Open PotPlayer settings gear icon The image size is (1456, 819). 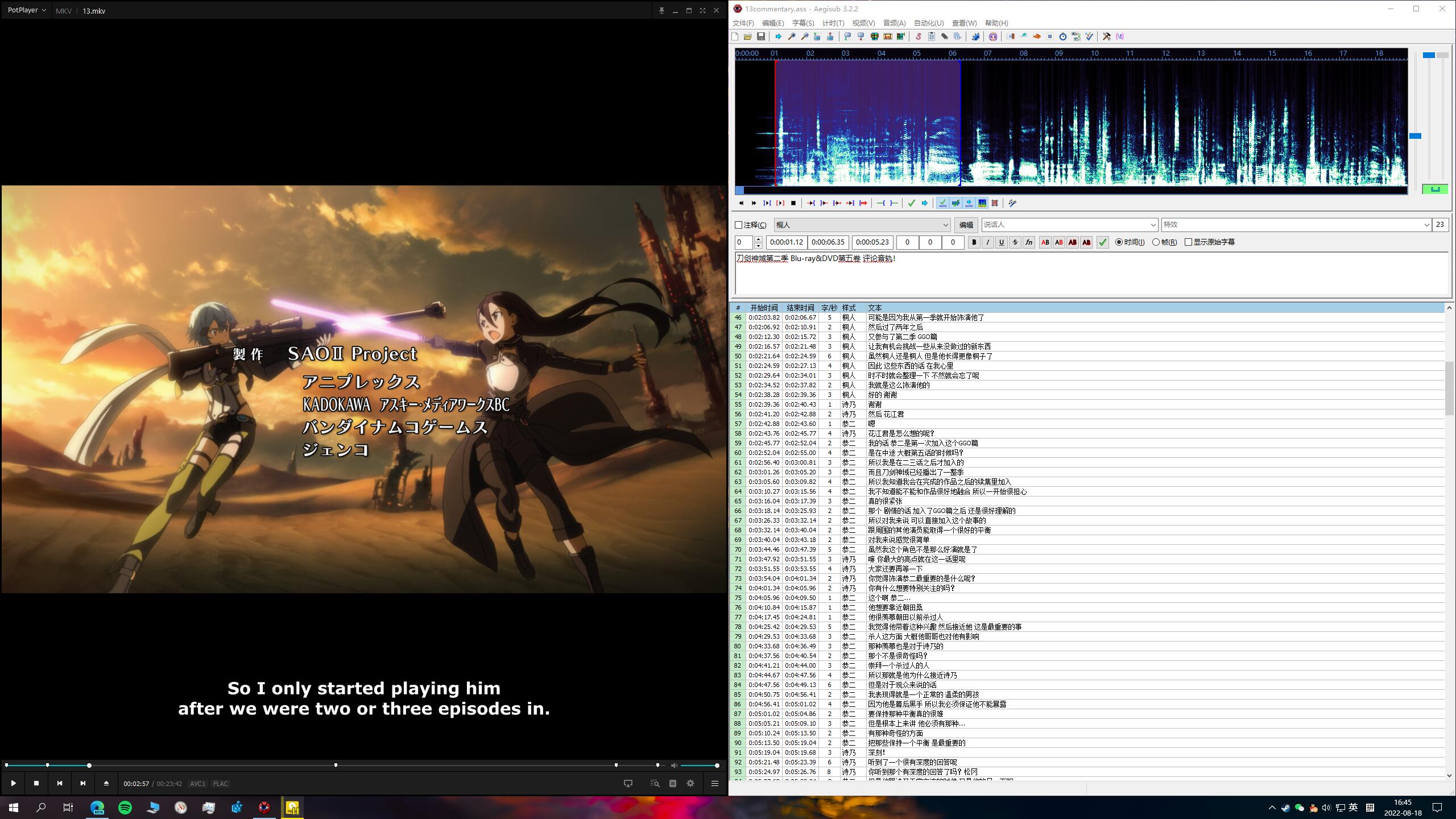(x=690, y=783)
